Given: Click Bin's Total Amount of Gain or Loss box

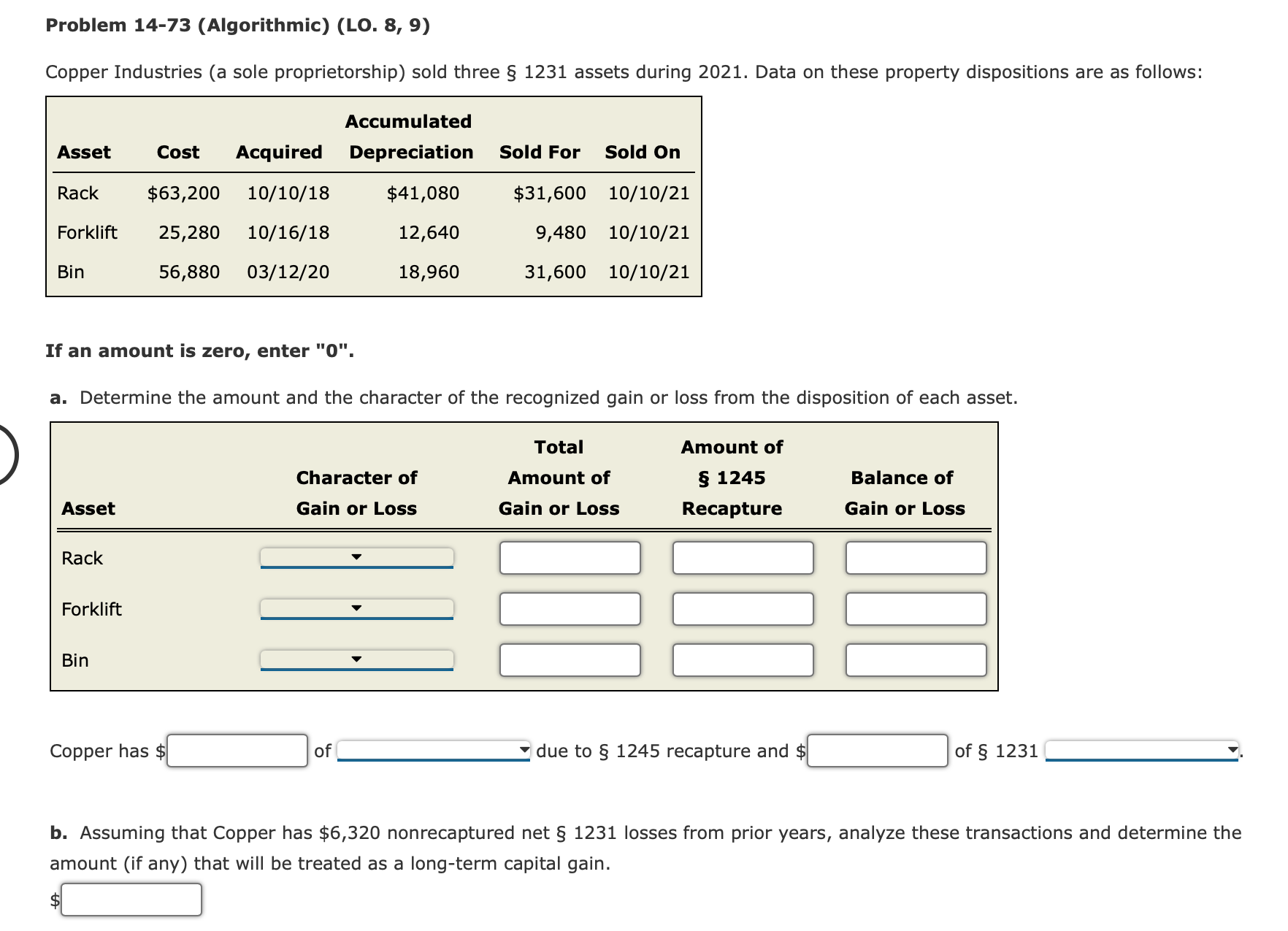Looking at the screenshot, I should pos(570,659).
